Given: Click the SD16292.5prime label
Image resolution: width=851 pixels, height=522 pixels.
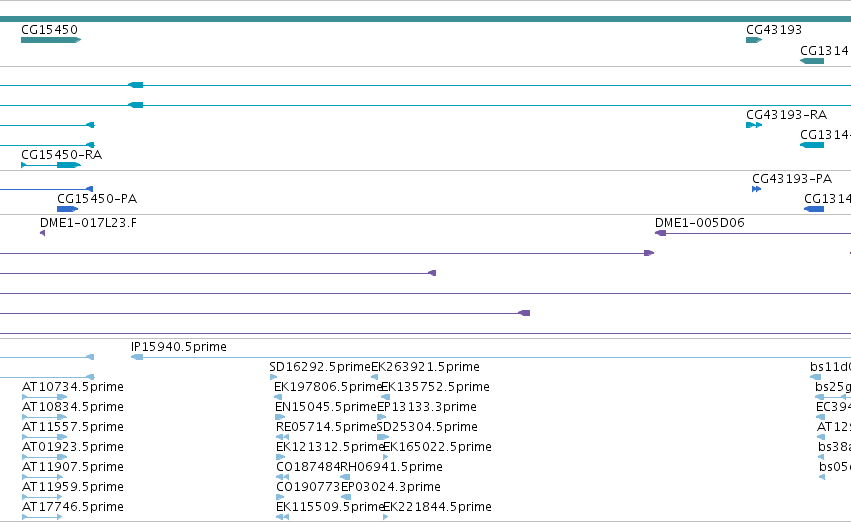Looking at the screenshot, I should click(320, 367).
